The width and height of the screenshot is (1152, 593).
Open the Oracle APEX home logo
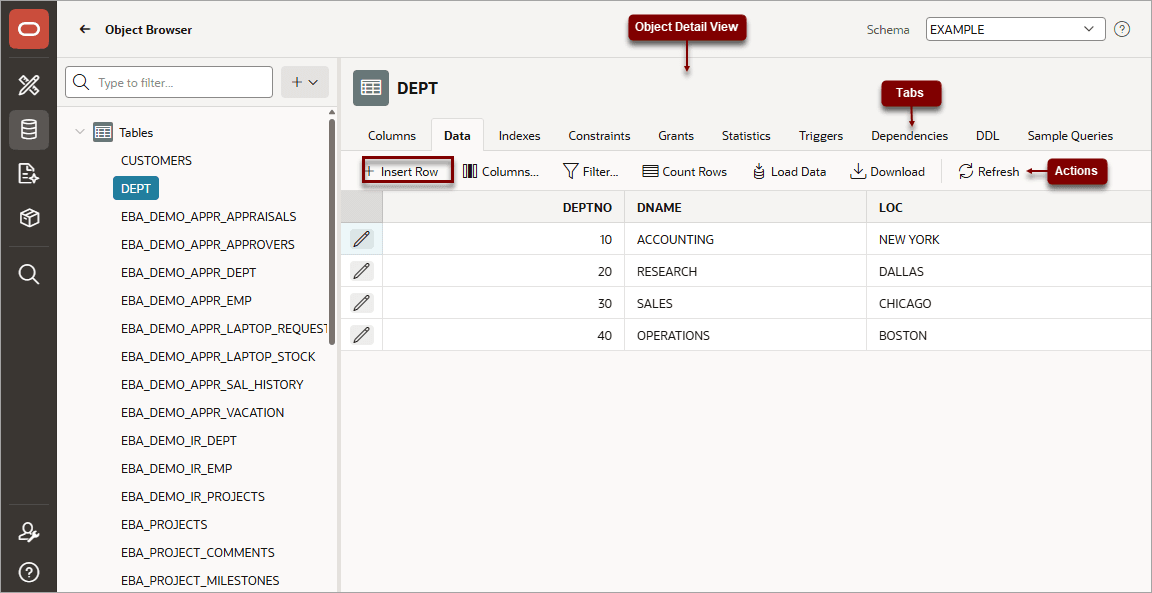click(29, 29)
